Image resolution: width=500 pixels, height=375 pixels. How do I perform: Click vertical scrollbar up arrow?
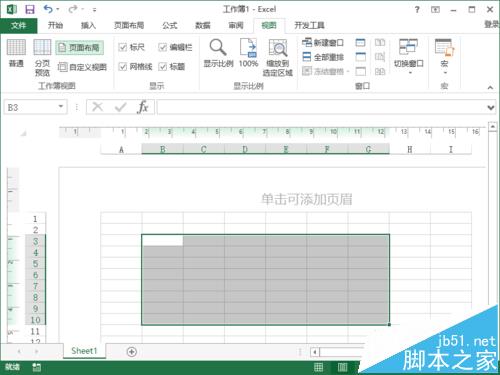tap(493, 127)
